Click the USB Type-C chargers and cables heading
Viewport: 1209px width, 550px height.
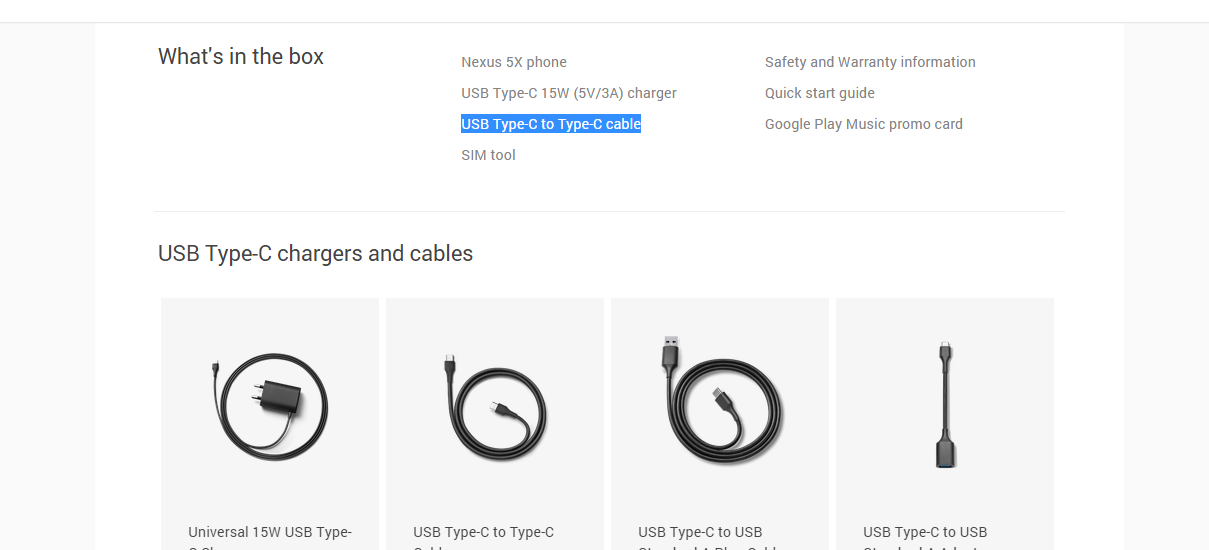point(315,253)
